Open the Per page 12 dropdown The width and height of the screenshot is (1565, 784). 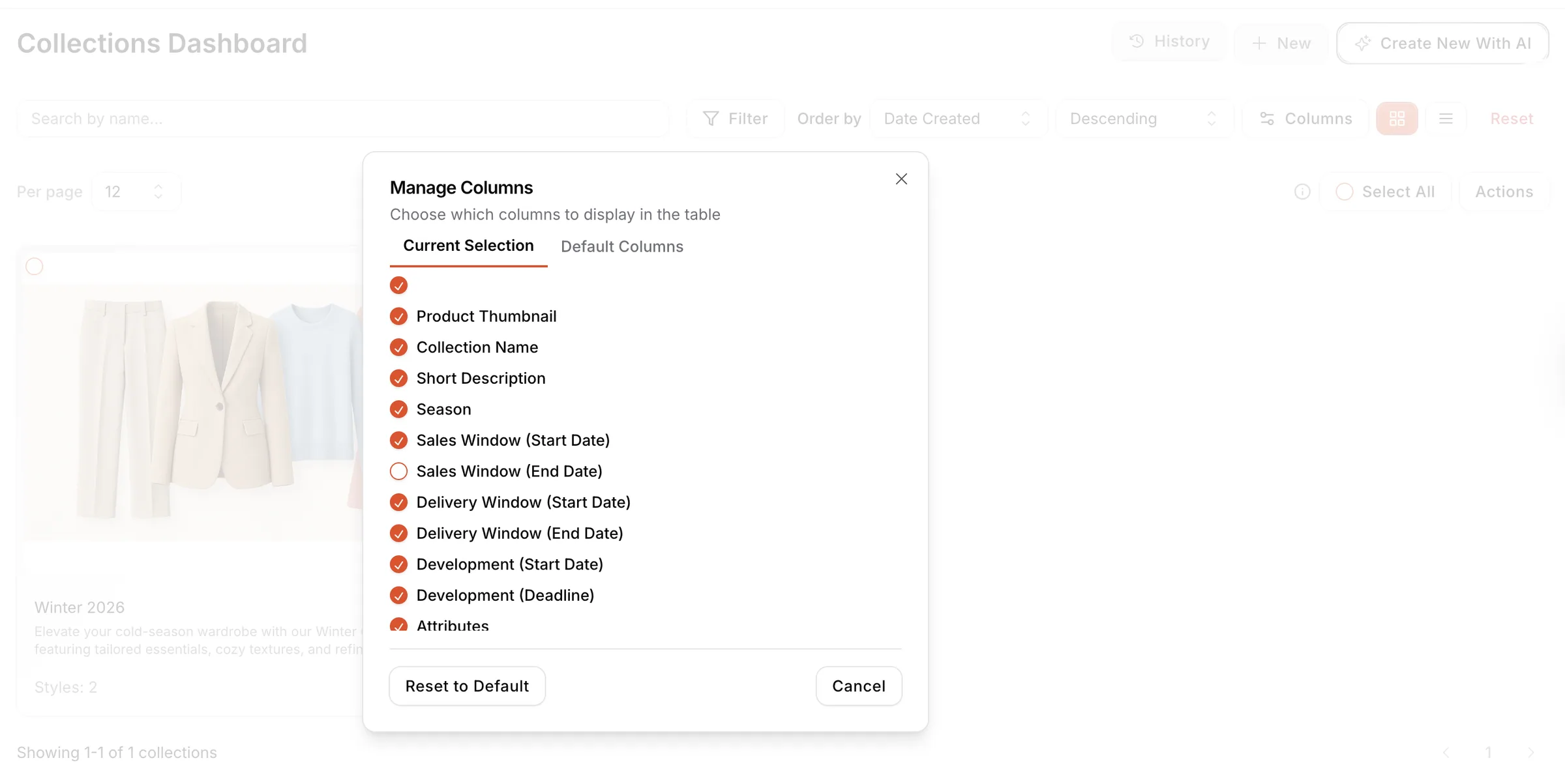pyautogui.click(x=136, y=192)
